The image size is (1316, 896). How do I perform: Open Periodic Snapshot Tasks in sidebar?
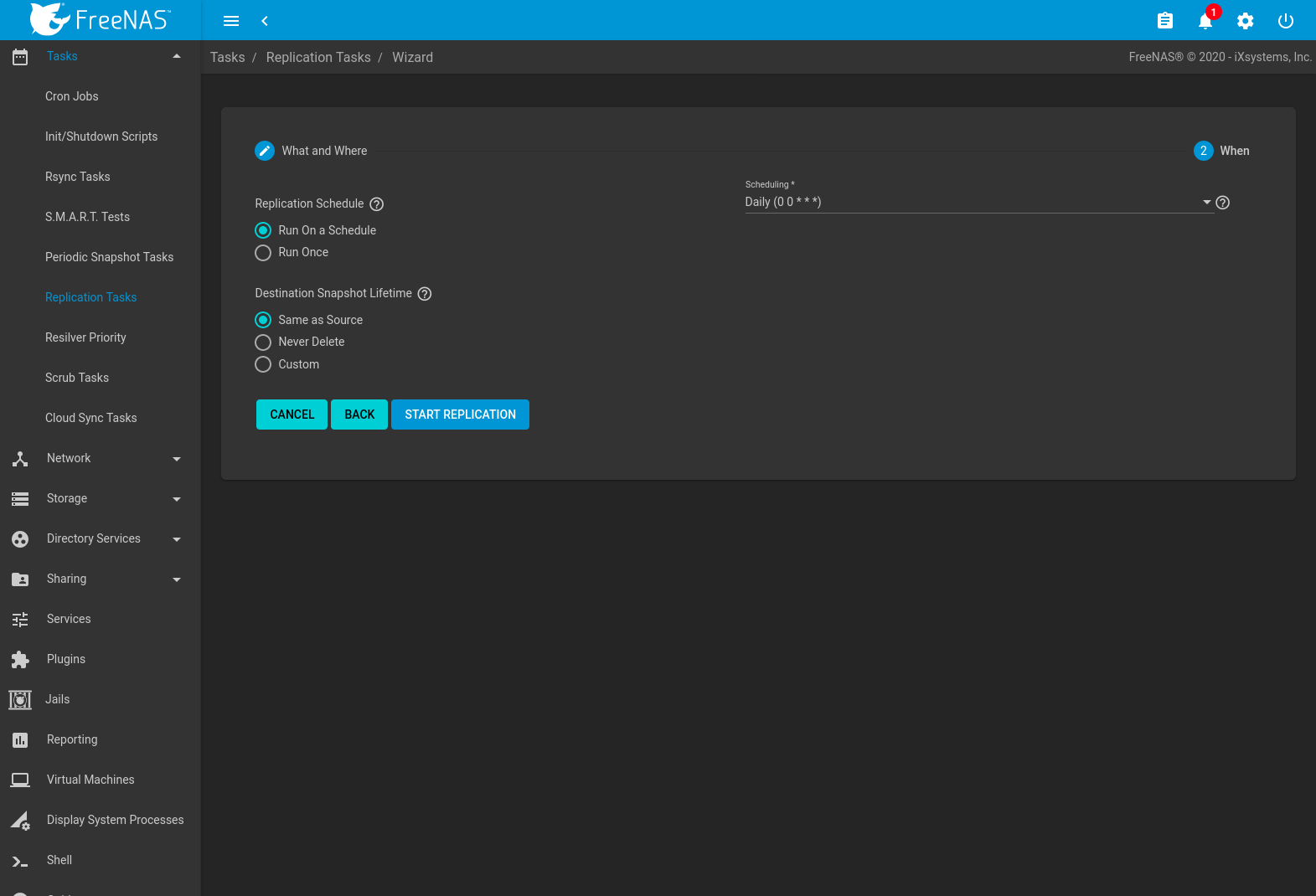click(109, 257)
